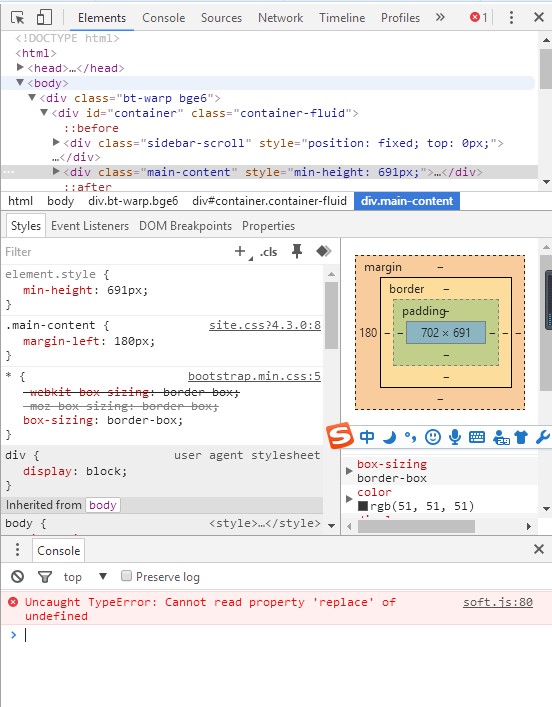This screenshot has width=552, height=707.
Task: Expand the head element node
Action: click(20, 68)
